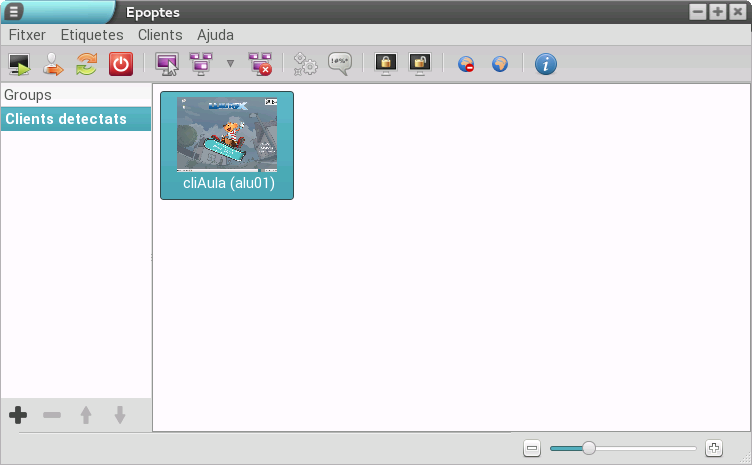
Task: Open the Etiquetes menu
Action: [92, 34]
